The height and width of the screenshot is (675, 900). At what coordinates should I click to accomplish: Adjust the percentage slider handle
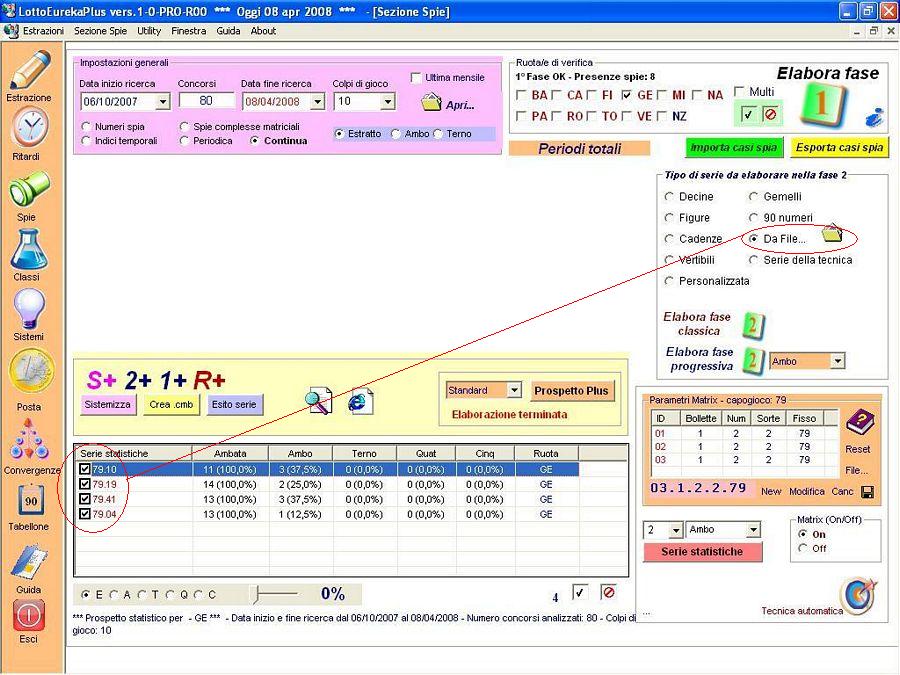tap(257, 595)
